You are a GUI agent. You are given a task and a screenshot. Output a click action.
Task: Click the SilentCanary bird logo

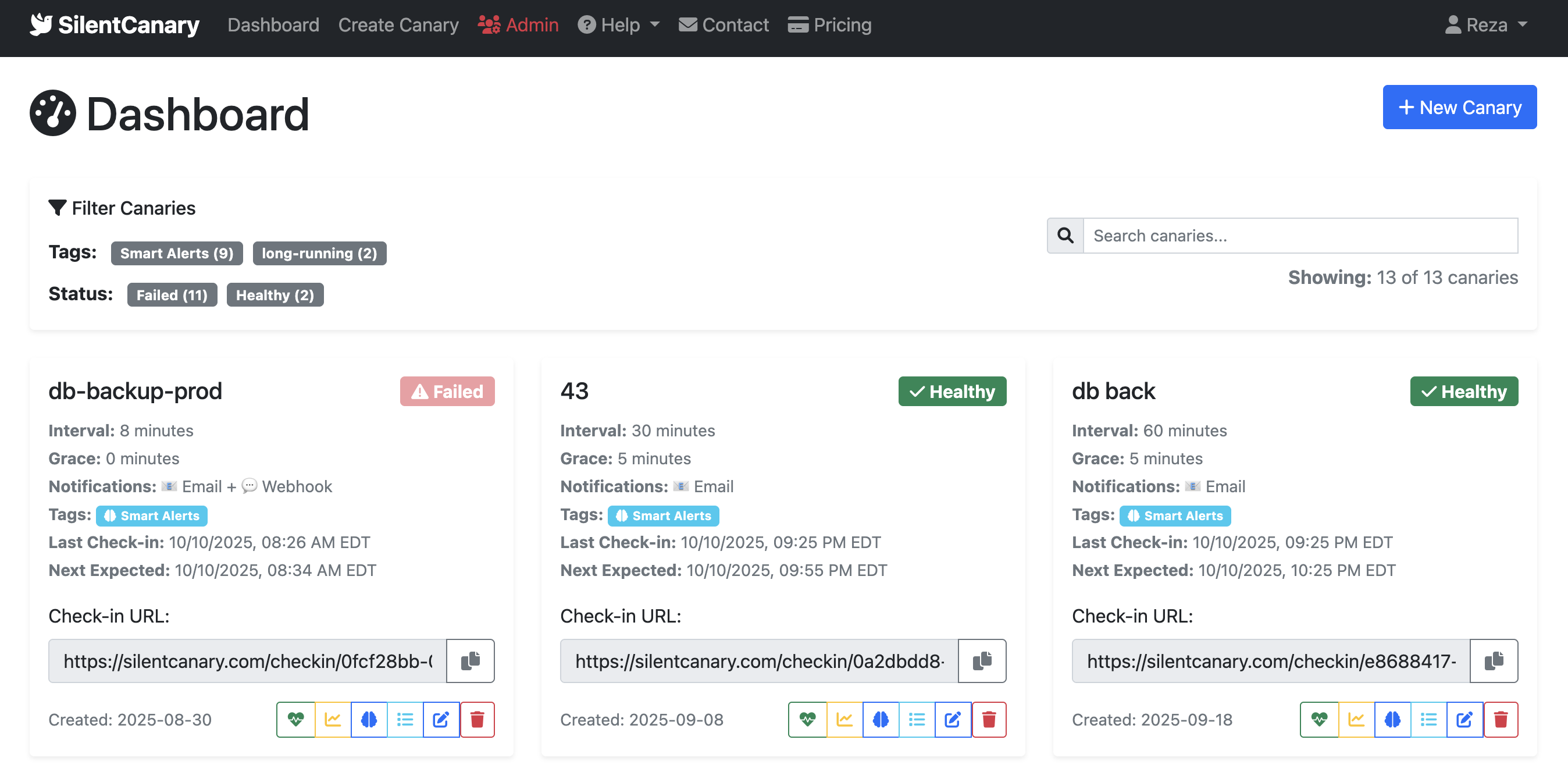tap(40, 25)
